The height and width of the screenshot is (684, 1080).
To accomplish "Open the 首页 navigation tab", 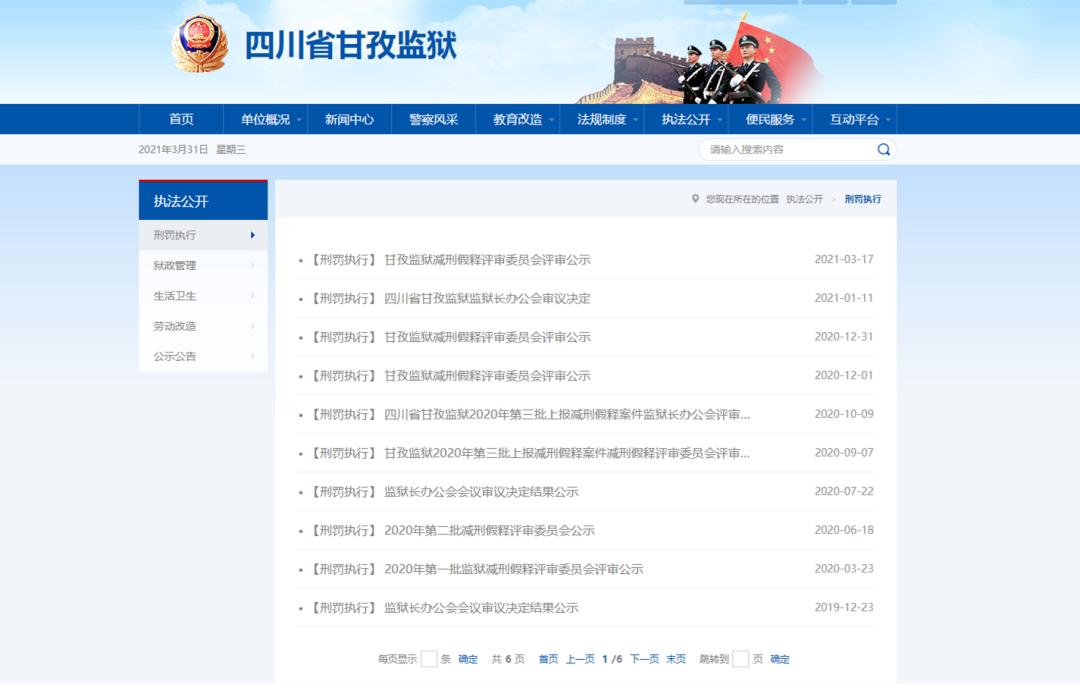I will (181, 119).
